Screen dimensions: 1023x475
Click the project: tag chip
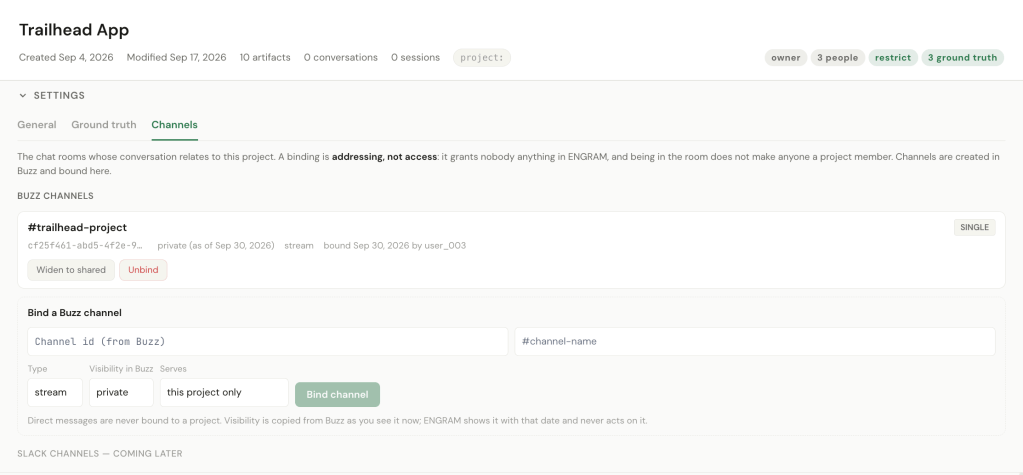[481, 57]
